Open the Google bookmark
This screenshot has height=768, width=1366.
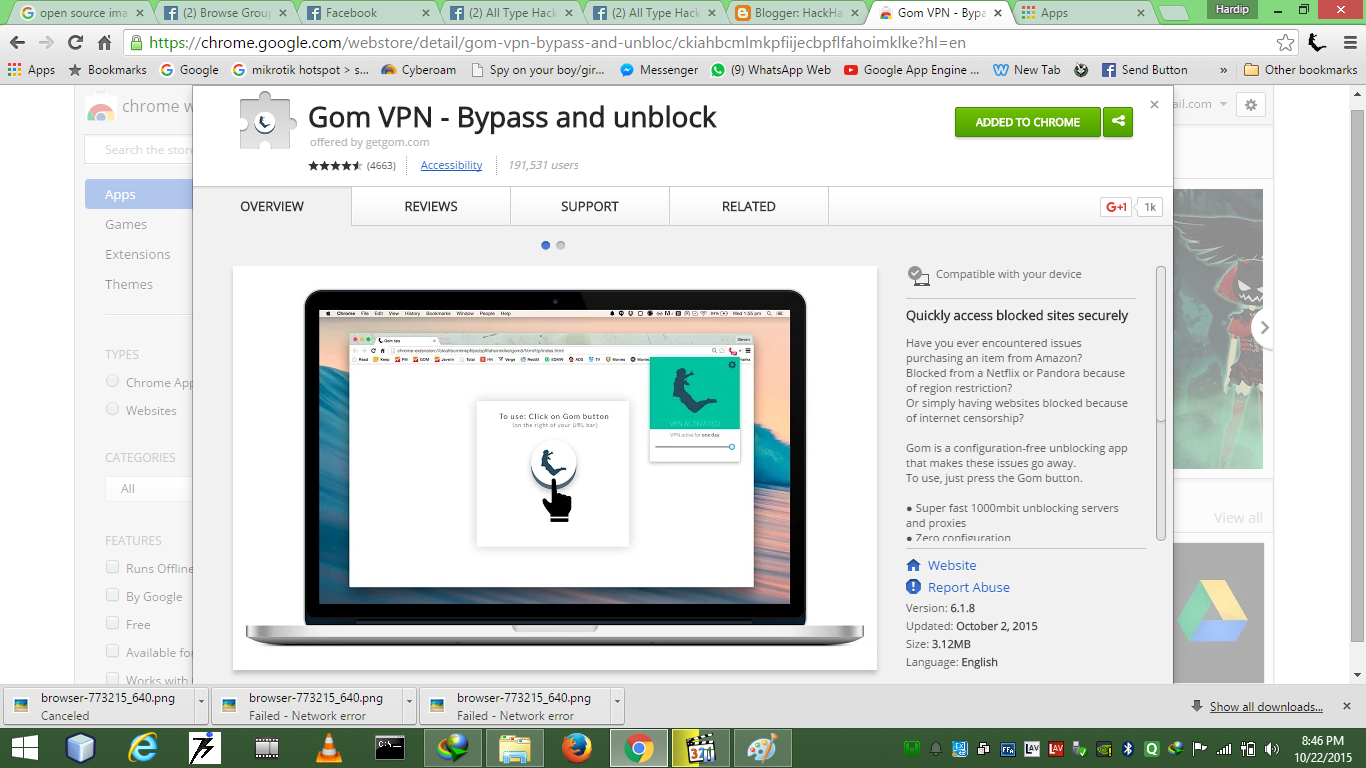(x=189, y=70)
